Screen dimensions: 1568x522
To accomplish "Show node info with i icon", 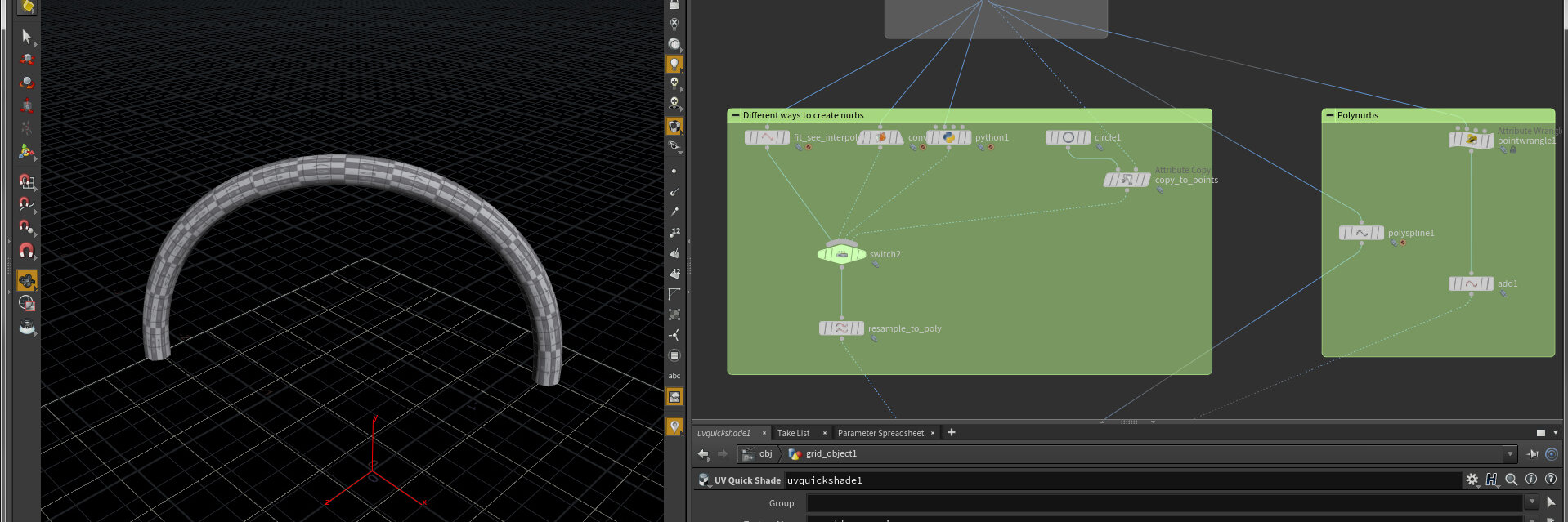I will point(1531,480).
